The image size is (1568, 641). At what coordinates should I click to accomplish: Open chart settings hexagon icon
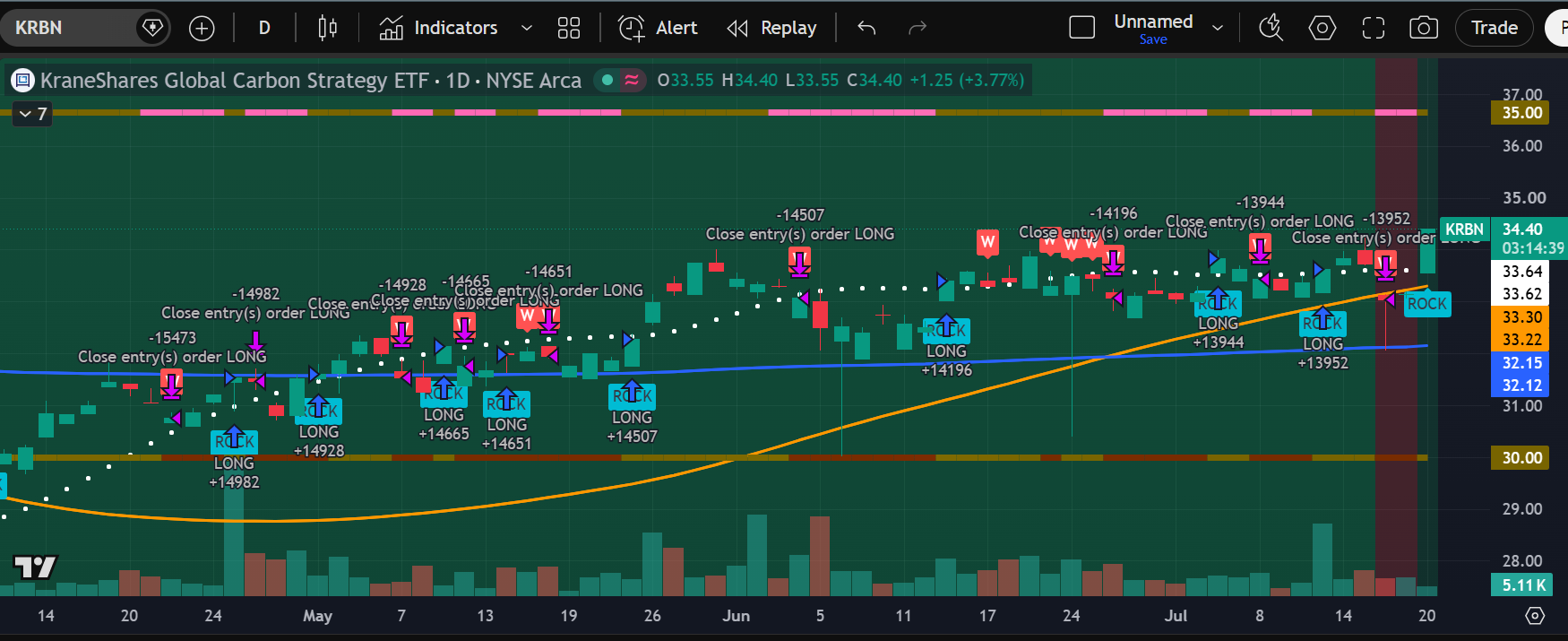[1322, 28]
